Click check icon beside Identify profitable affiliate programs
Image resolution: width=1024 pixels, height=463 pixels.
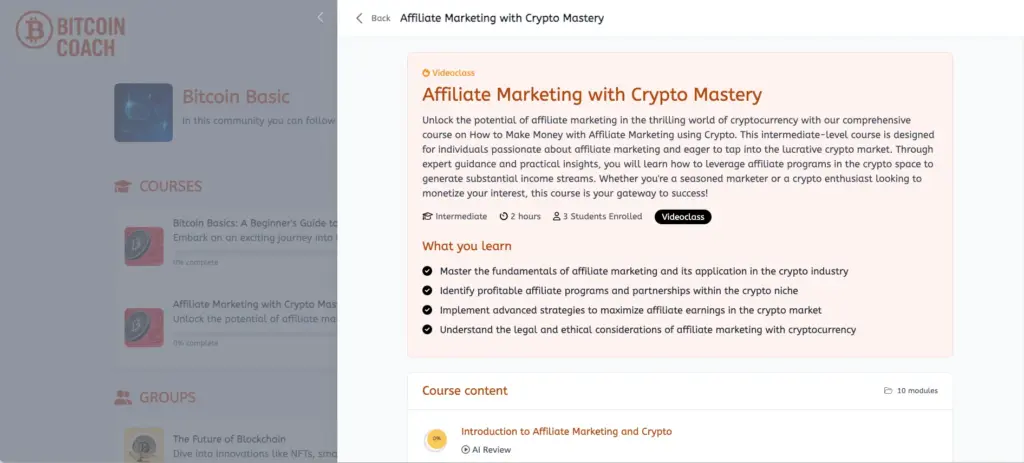[427, 290]
